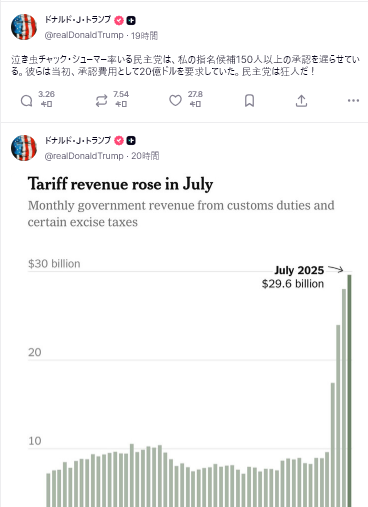This screenshot has height=507, width=368.
Task: Like the post with 27.8 likes
Action: pyautogui.click(x=175, y=100)
